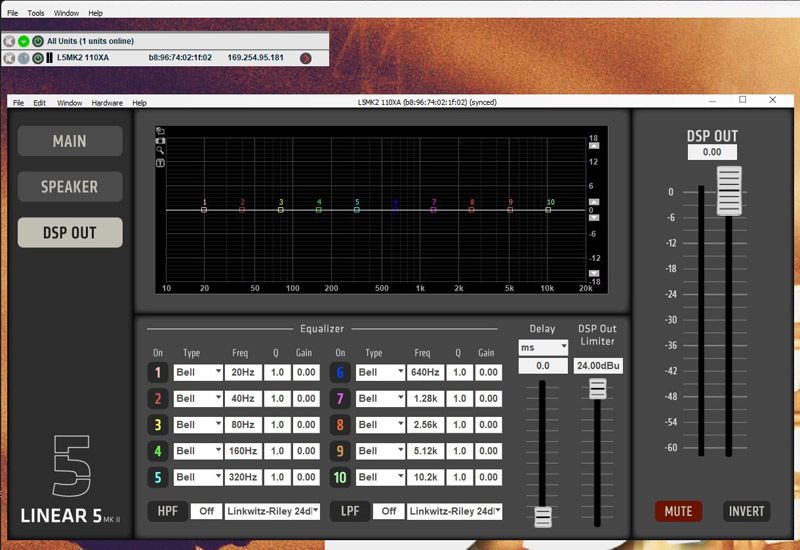Click the power icon on L5MK2 110XA row
The width and height of the screenshot is (800, 550).
click(37, 58)
